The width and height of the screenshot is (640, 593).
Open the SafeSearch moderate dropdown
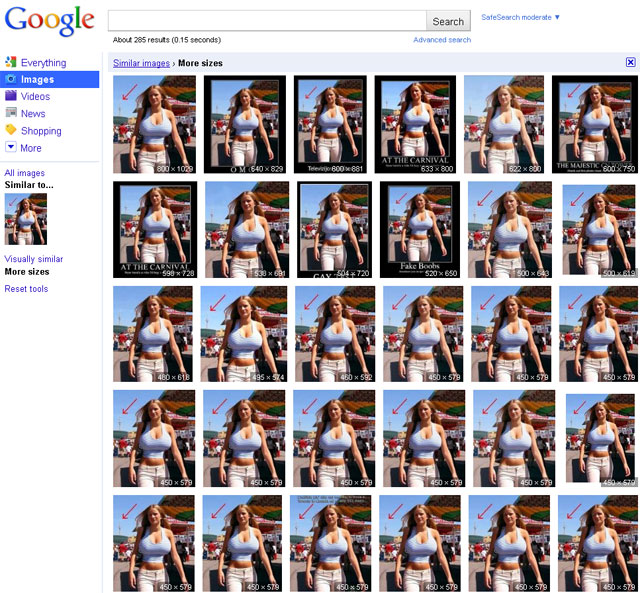(x=520, y=17)
